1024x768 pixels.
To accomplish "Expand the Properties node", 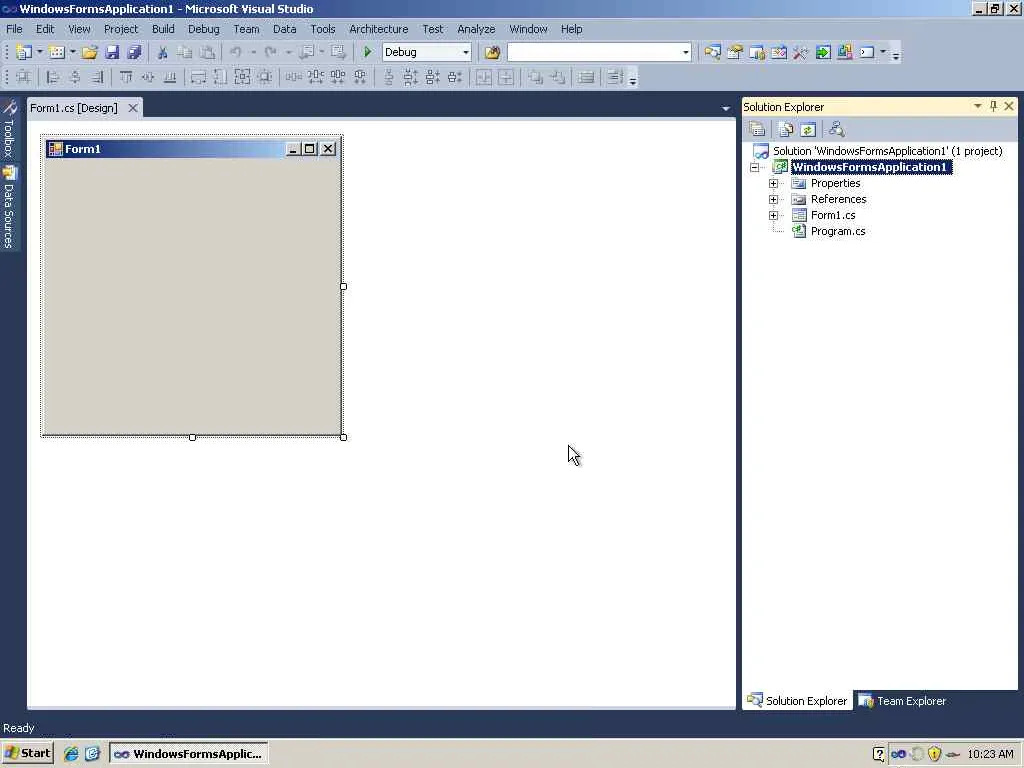I will tap(773, 184).
